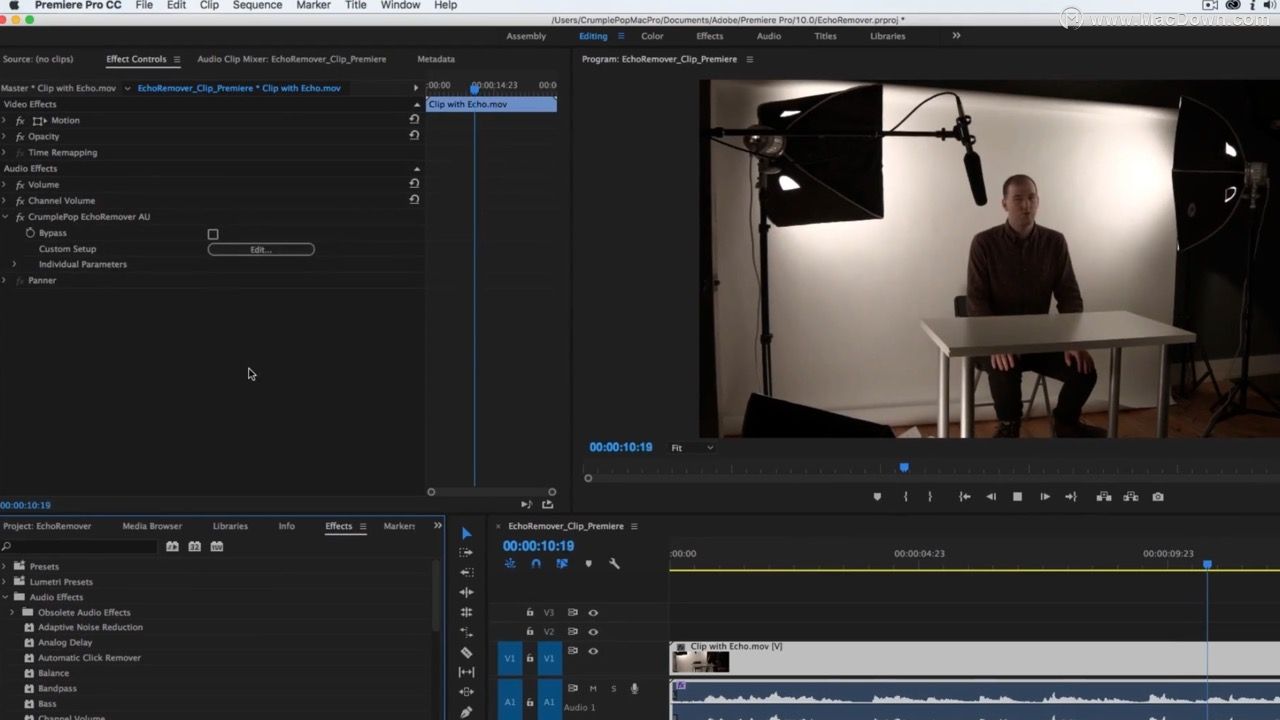Export effect controls audio clip icon
The height and width of the screenshot is (720, 1280).
[x=547, y=505]
